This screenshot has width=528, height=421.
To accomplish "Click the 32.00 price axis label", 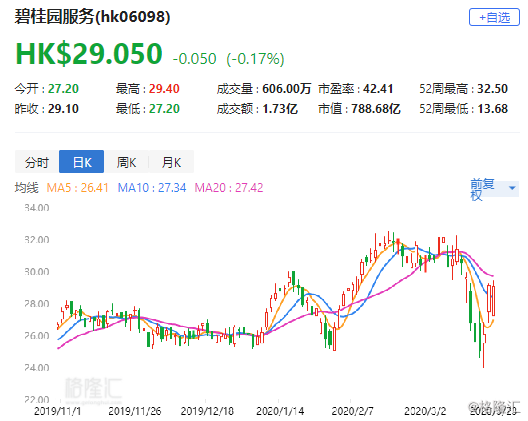I will pyautogui.click(x=37, y=240).
